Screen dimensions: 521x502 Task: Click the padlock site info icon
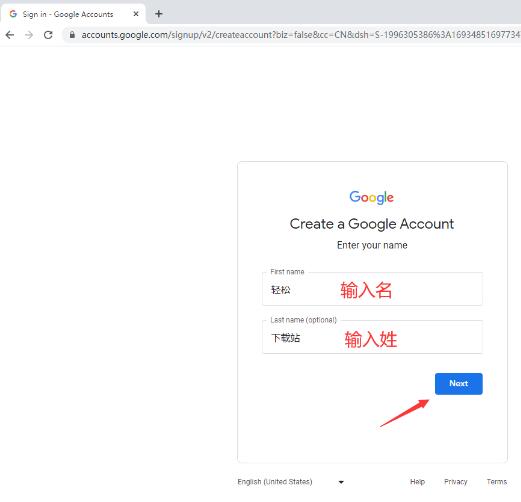pyautogui.click(x=72, y=34)
